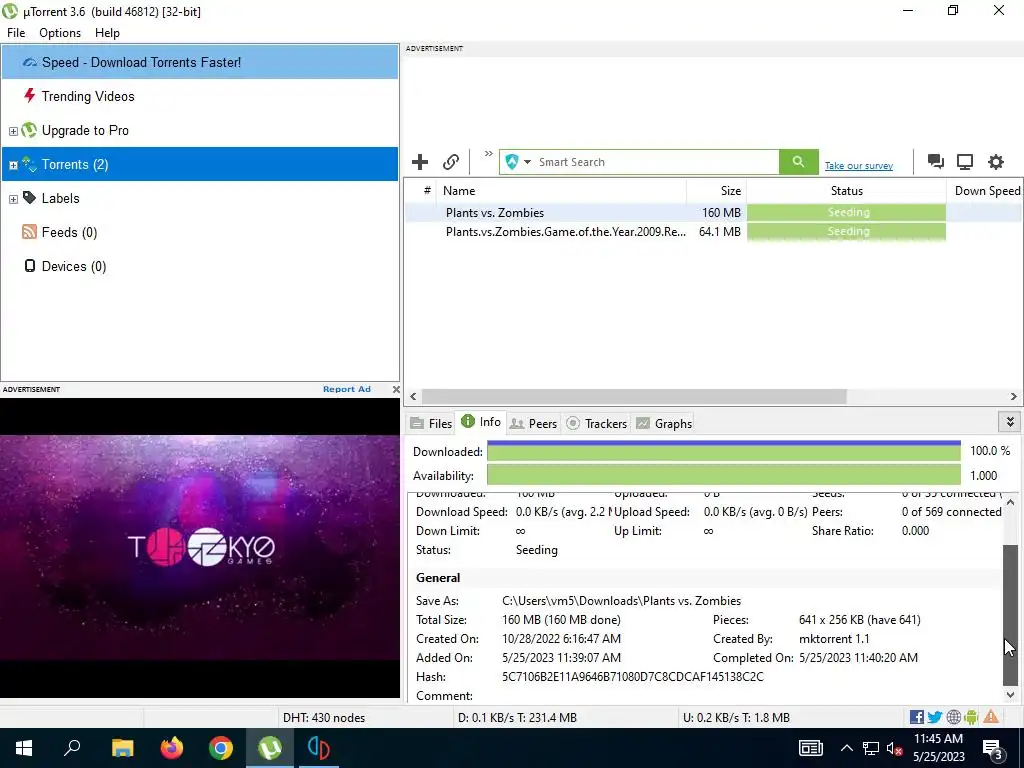1024x768 pixels.
Task: Expand hidden toolbar buttons chevron
Action: click(488, 154)
